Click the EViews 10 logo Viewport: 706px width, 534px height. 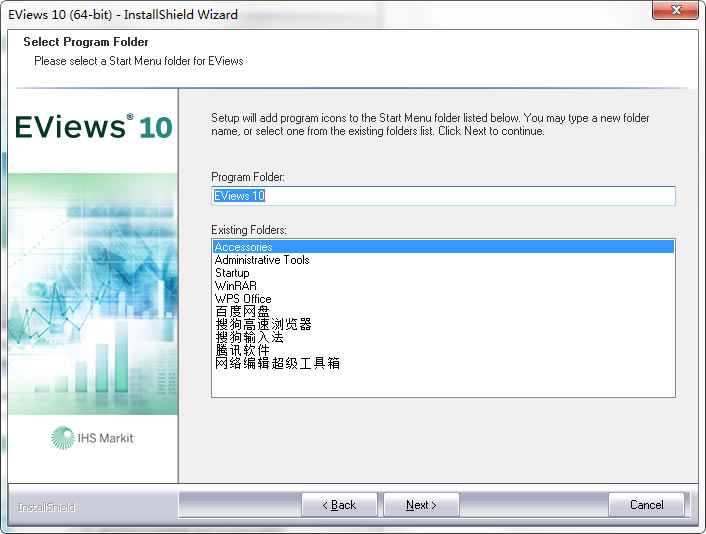(x=93, y=127)
